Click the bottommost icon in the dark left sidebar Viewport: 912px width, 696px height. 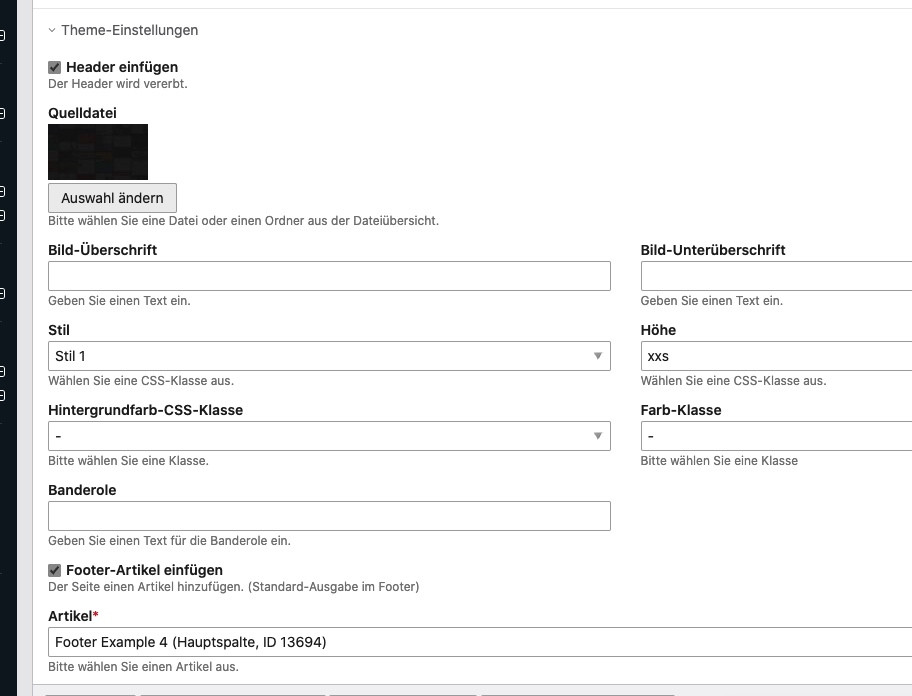click(x=2, y=396)
